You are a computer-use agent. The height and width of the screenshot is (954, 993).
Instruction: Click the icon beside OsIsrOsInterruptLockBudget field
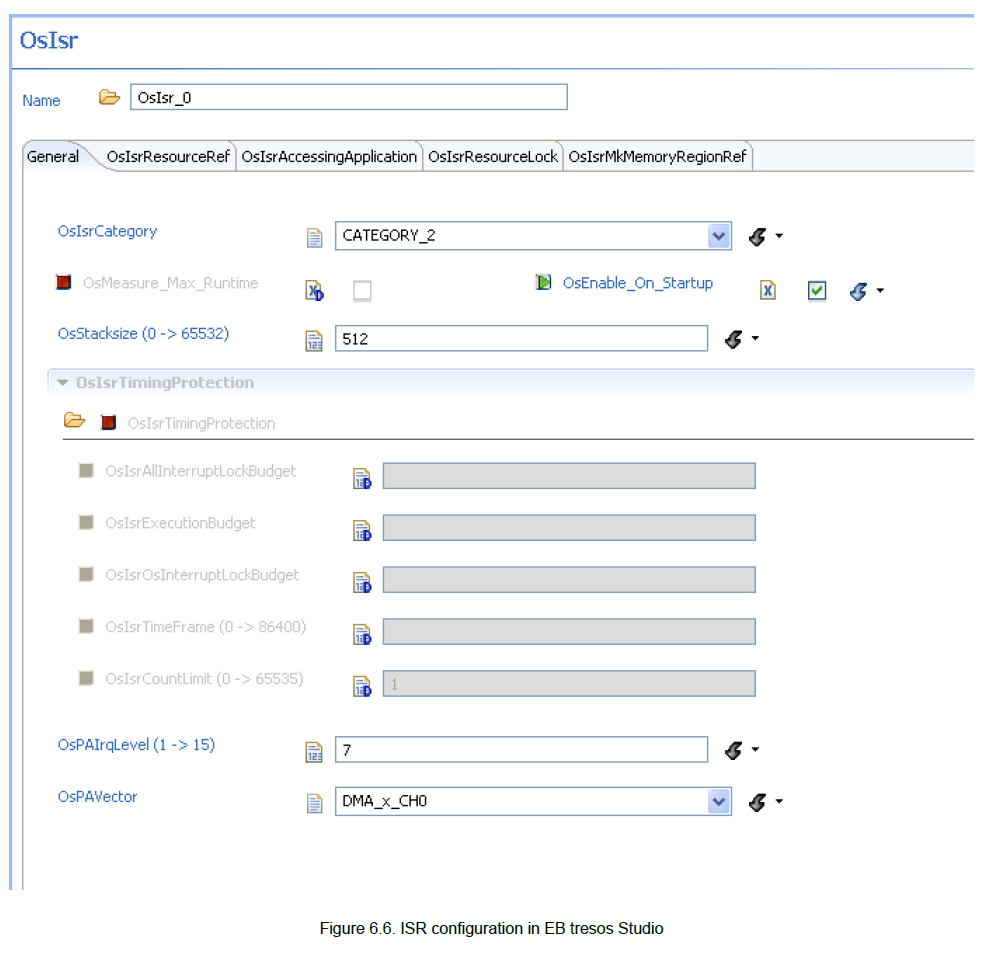pos(362,582)
